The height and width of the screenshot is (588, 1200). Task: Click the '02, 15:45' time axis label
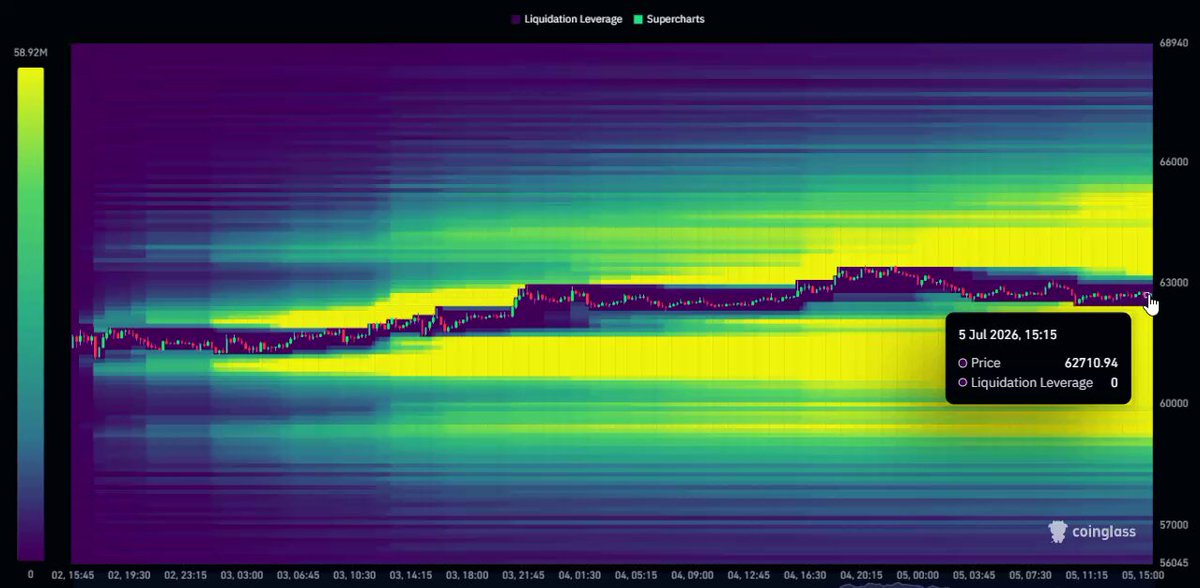point(73,575)
